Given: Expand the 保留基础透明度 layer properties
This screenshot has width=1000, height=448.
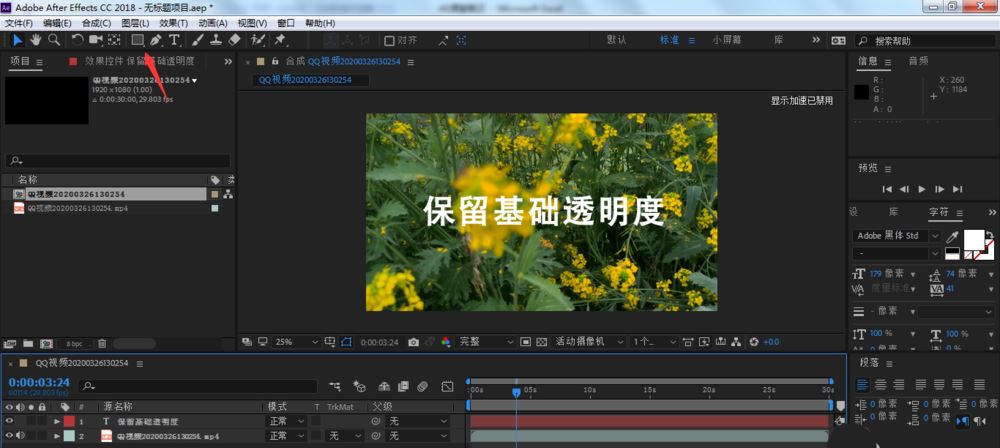Looking at the screenshot, I should [57, 421].
